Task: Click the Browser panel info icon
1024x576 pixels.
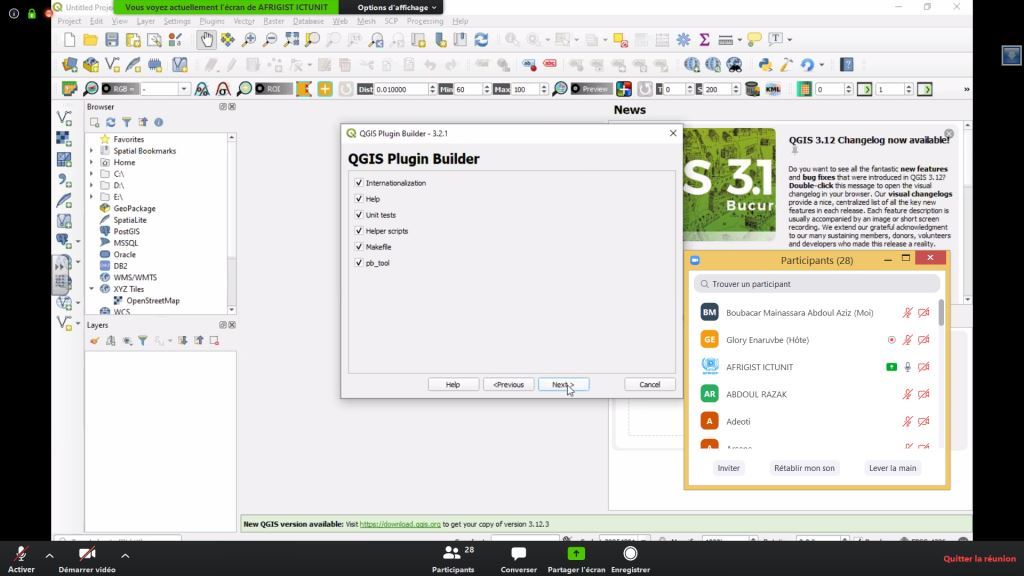Action: (159, 122)
